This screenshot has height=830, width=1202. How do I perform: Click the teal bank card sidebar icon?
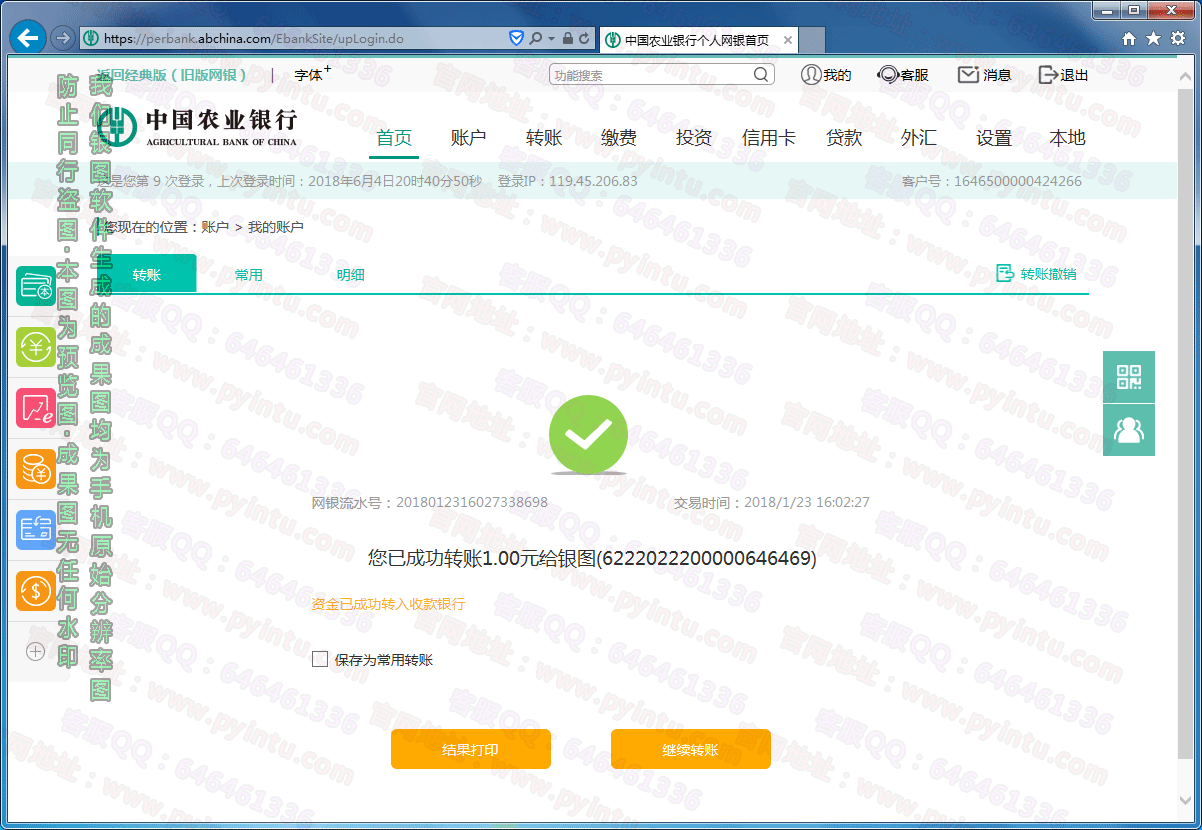pos(36,286)
